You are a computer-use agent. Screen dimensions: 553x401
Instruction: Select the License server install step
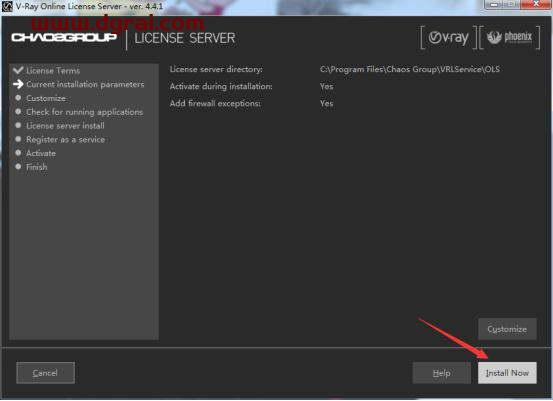click(65, 126)
